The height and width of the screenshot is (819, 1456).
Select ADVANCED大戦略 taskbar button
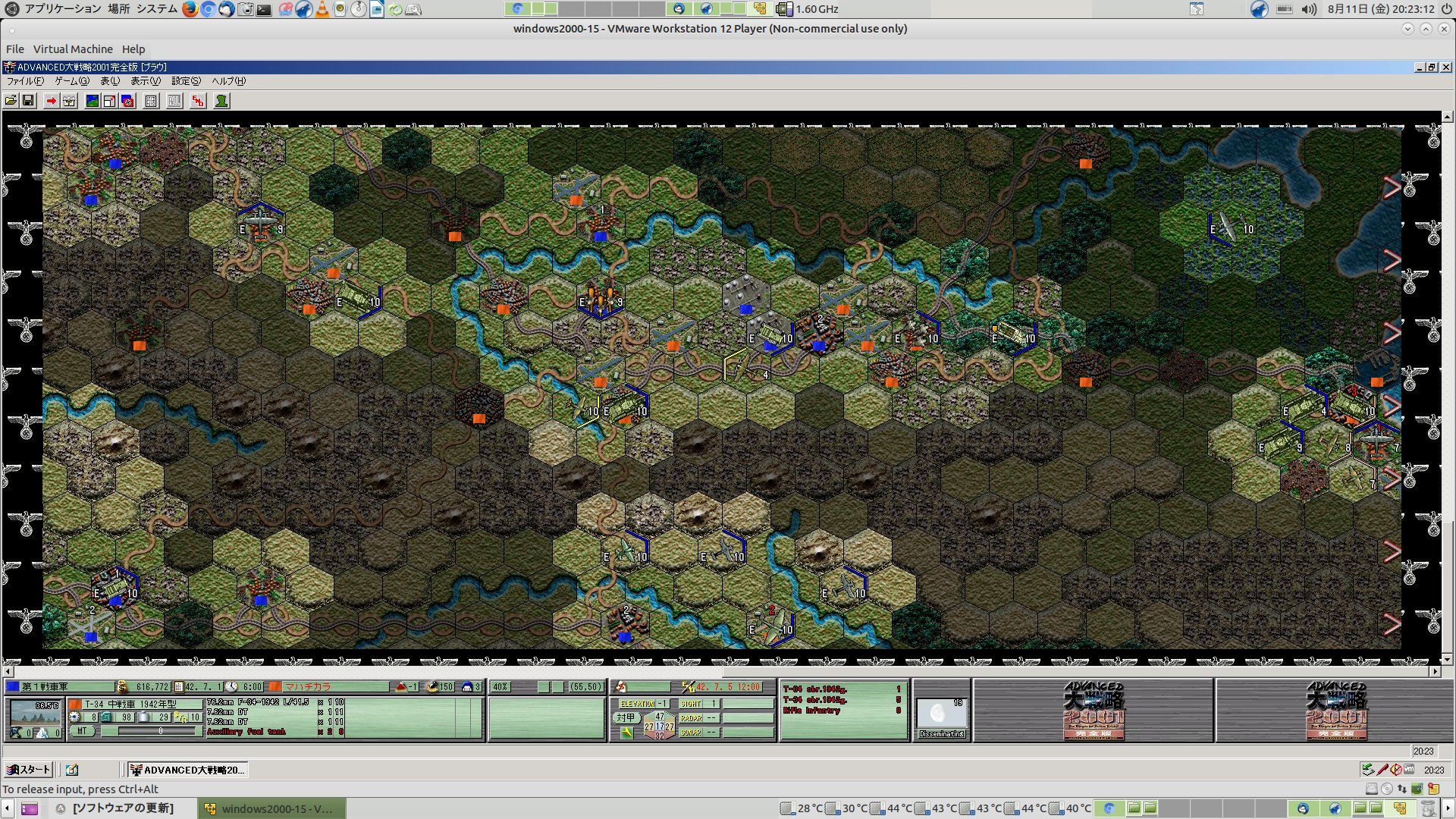click(187, 770)
